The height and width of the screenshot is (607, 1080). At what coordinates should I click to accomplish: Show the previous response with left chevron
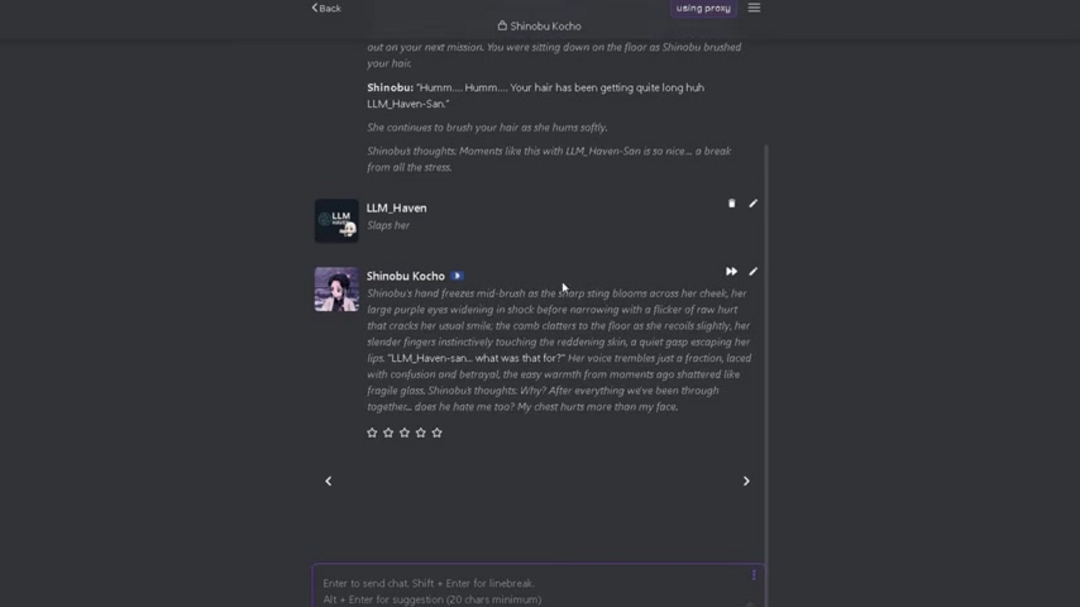[328, 481]
